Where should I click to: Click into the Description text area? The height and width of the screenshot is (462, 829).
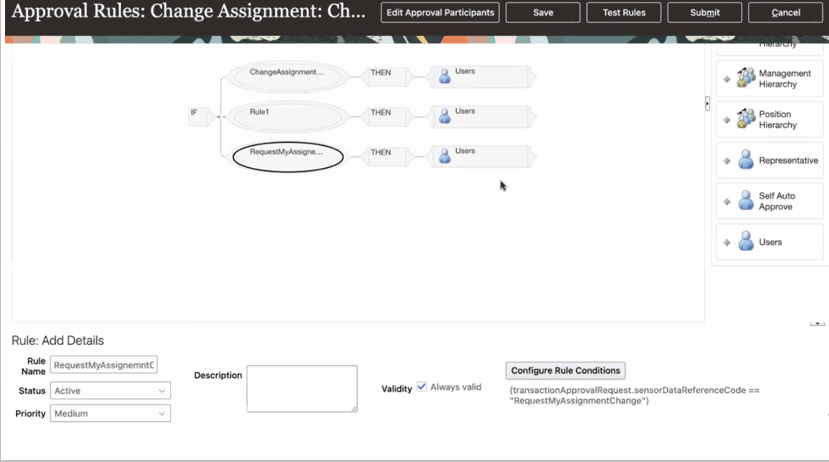(x=302, y=389)
